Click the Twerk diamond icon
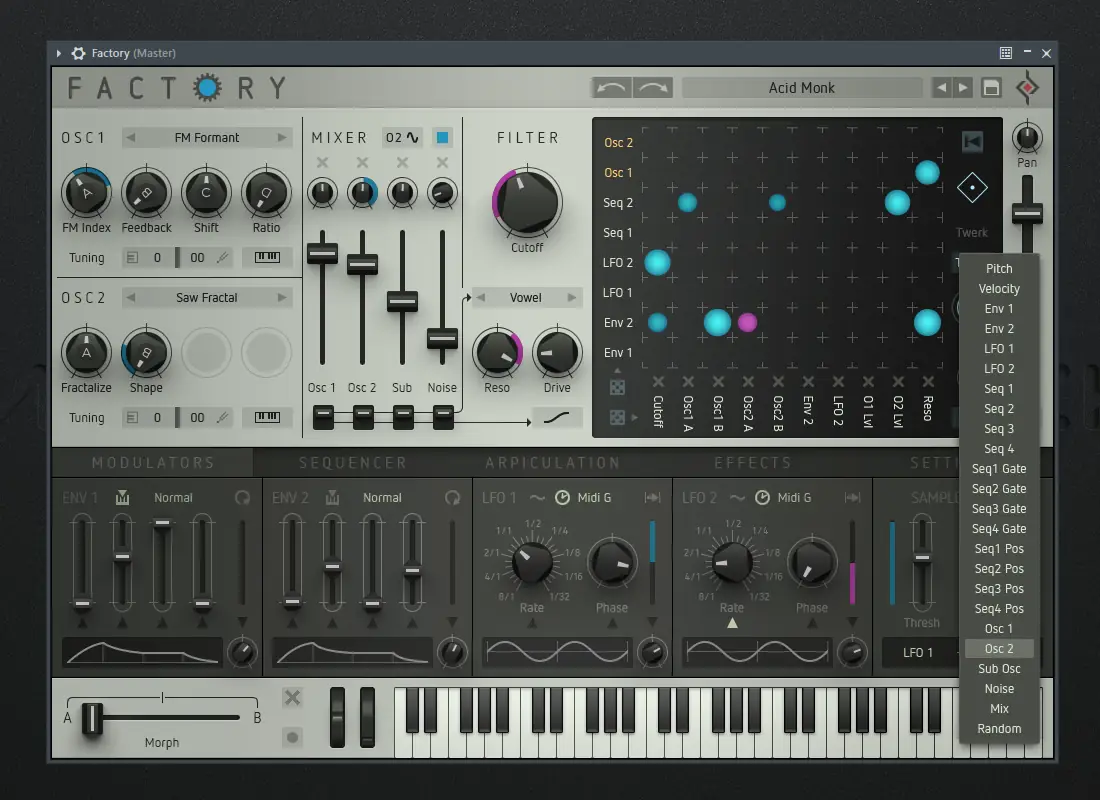 click(972, 188)
